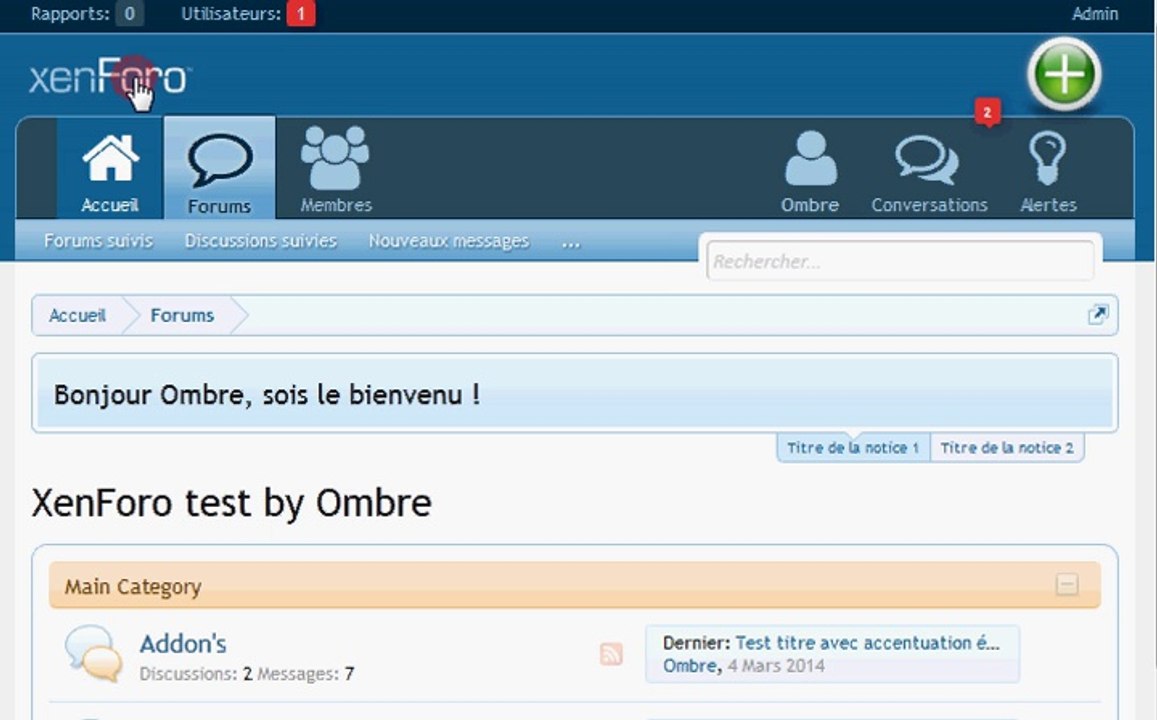
Task: Open the Accueil home tab
Action: 110,171
